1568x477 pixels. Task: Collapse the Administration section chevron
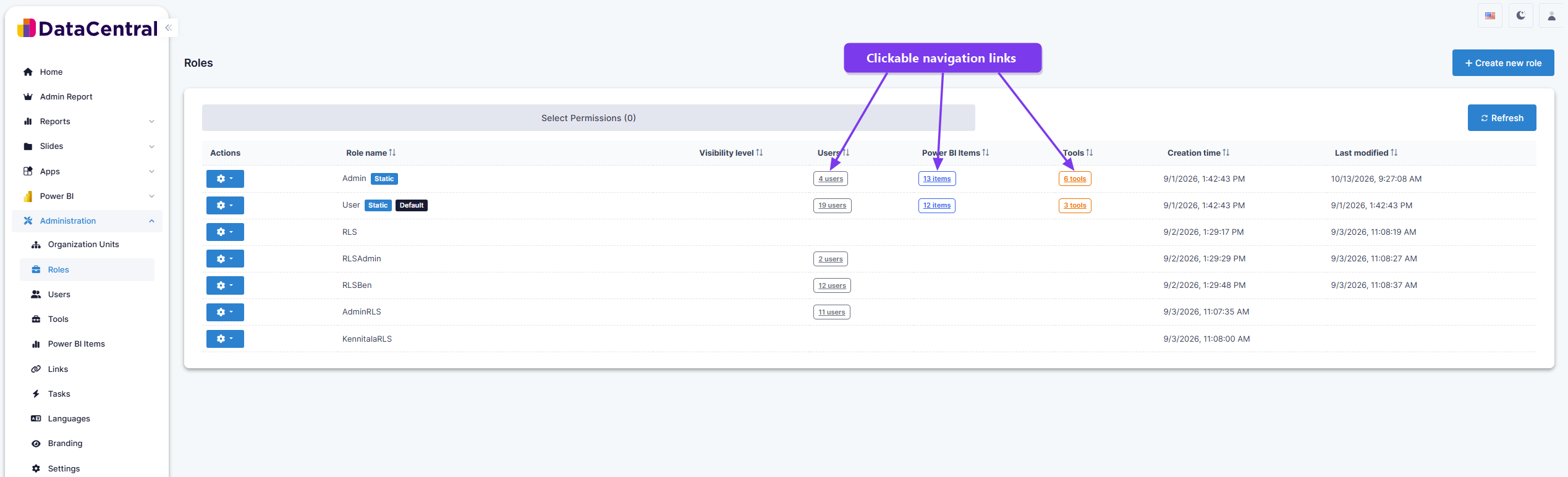(x=151, y=221)
